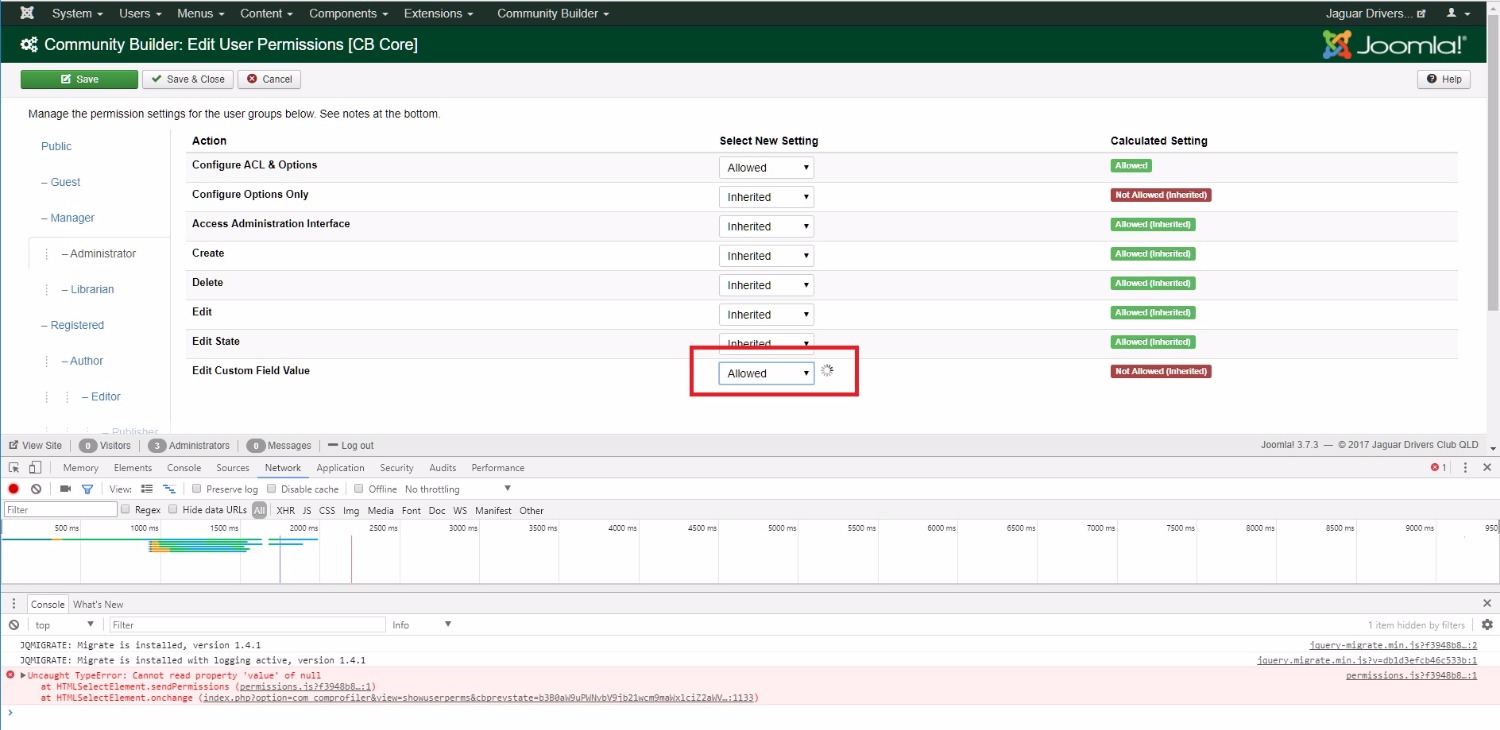The image size is (1500, 730).
Task: Switch to the Elements DevTools tab
Action: click(x=133, y=467)
